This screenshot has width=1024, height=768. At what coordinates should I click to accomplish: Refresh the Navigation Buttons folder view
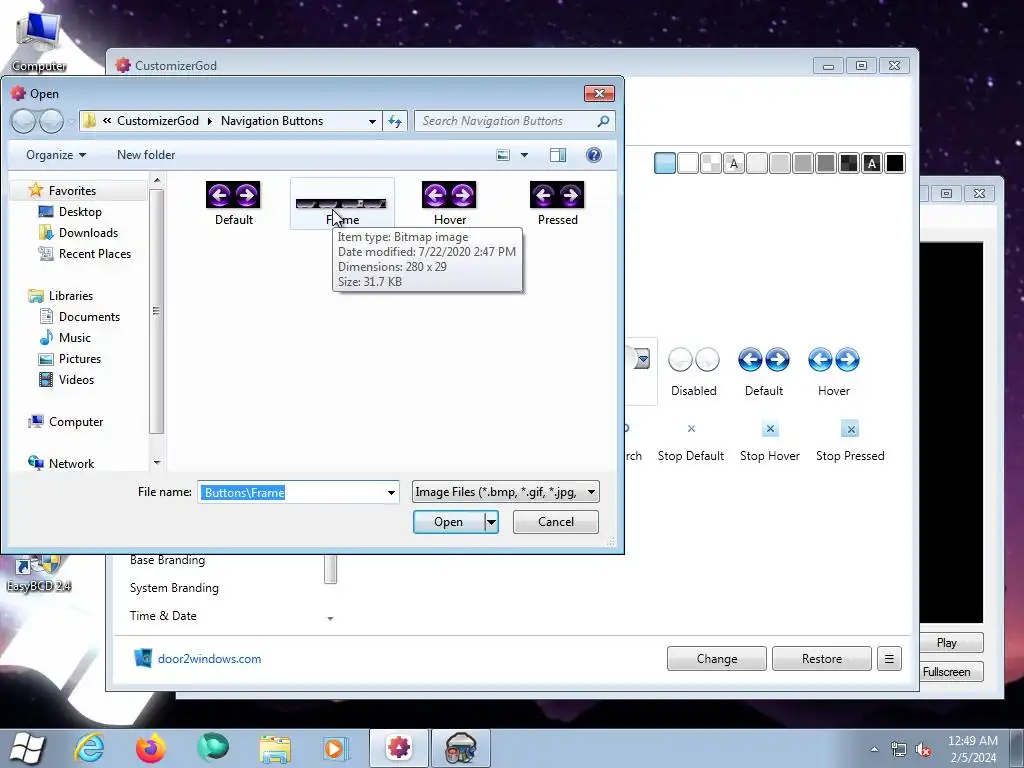[395, 121]
